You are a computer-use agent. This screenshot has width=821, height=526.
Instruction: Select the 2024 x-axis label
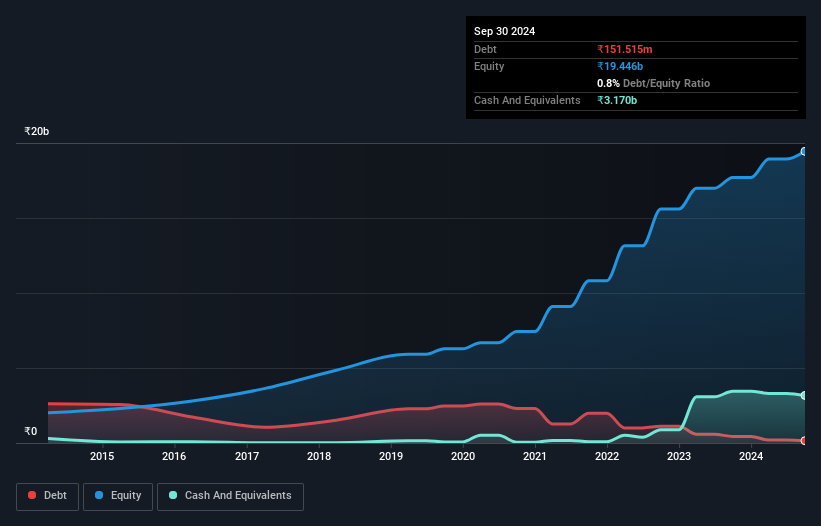point(751,456)
